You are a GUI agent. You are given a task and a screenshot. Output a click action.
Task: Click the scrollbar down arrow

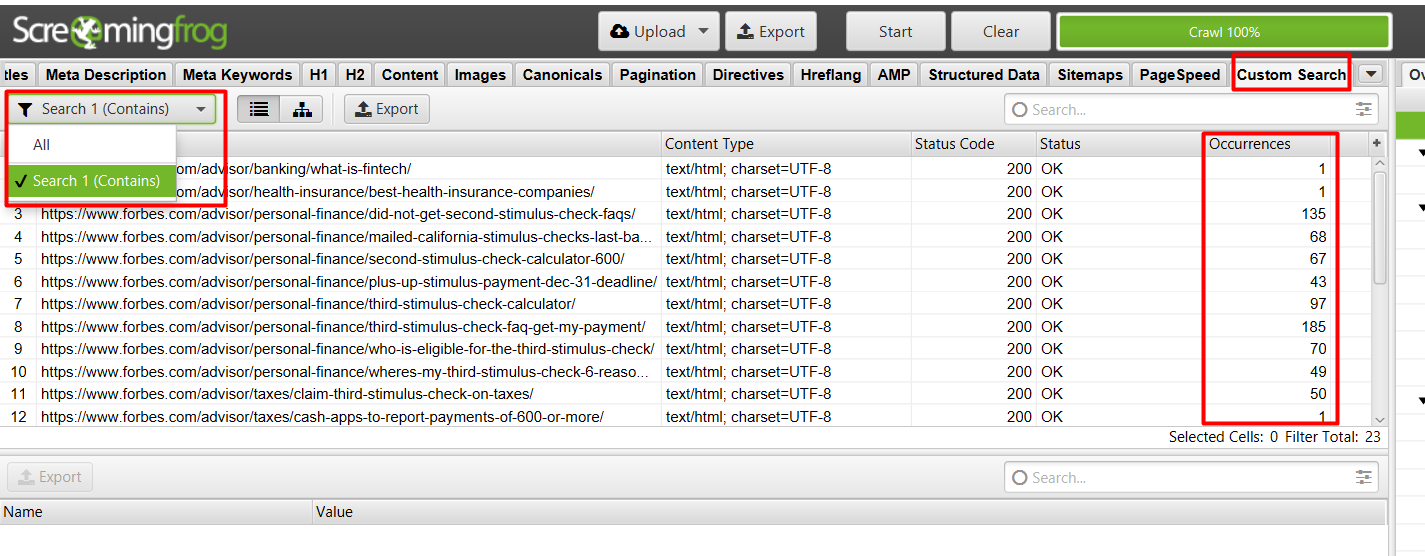1380,420
